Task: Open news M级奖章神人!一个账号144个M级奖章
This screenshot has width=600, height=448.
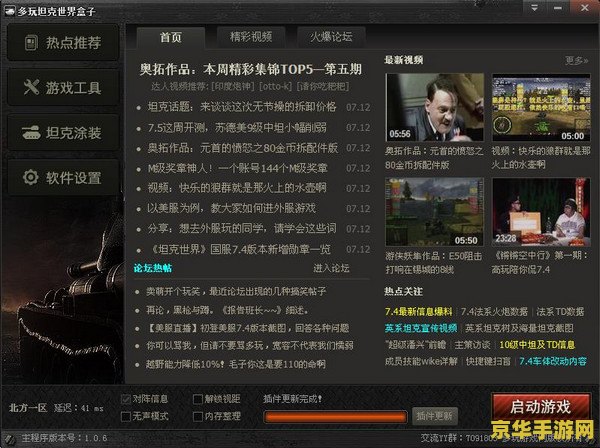Action: click(238, 168)
